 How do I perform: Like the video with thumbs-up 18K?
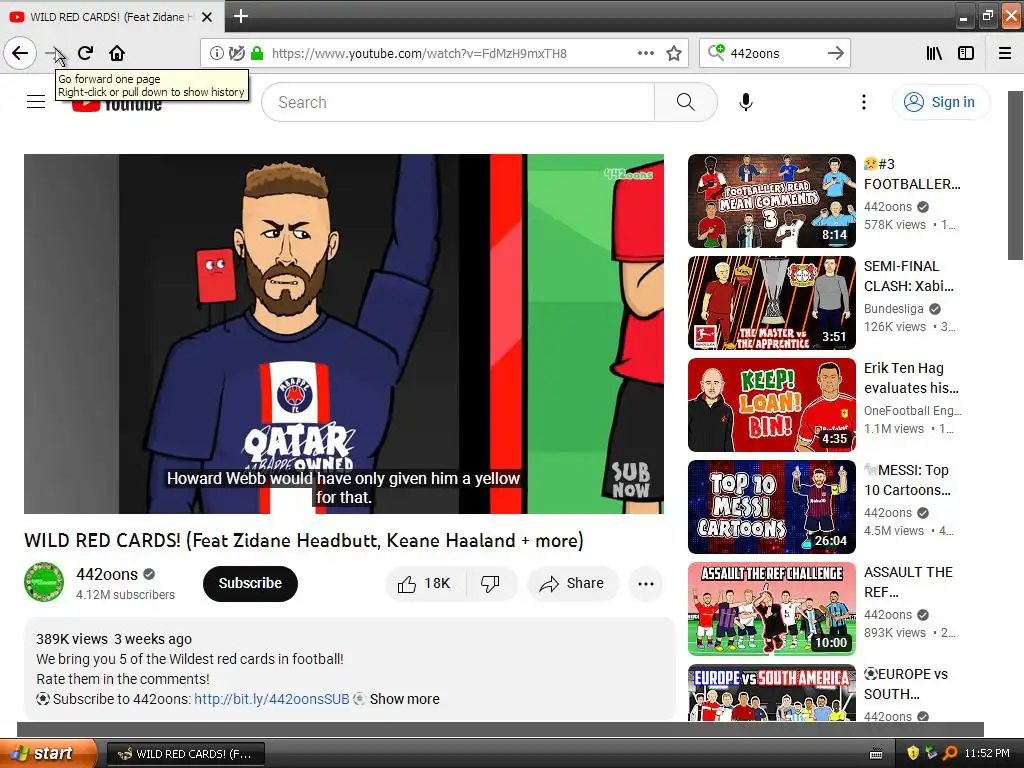(x=426, y=583)
